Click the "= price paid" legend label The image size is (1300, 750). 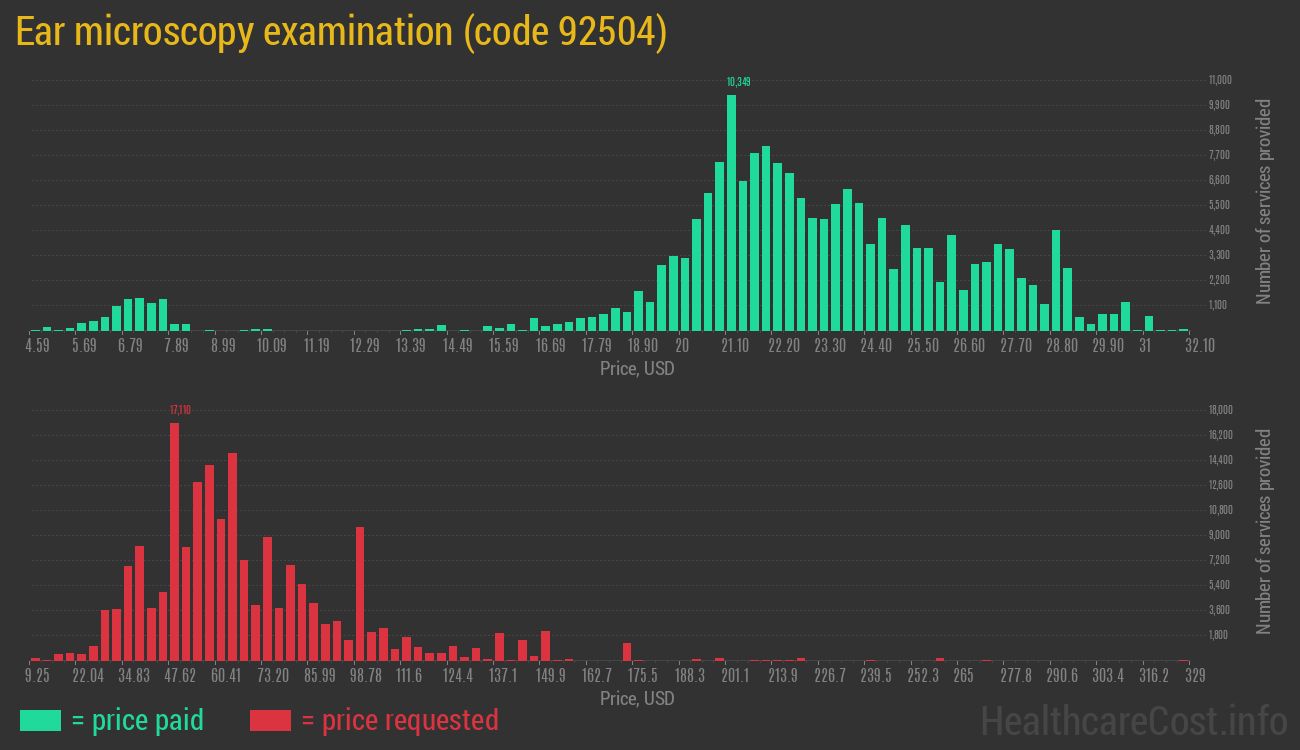pos(138,720)
